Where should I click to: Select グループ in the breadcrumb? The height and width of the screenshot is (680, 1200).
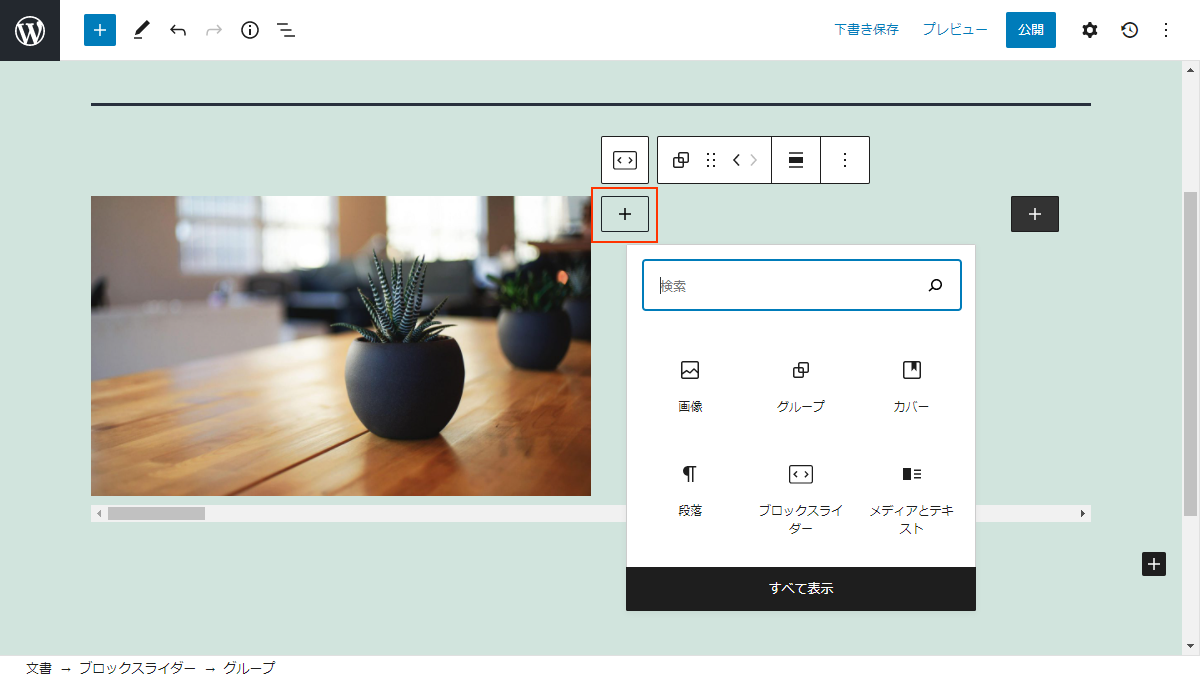click(249, 668)
